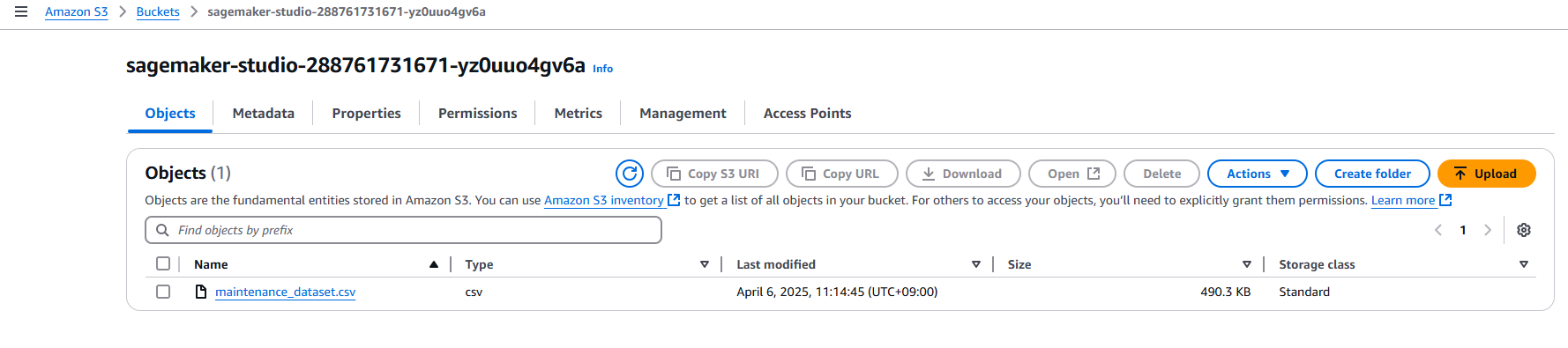This screenshot has width=1568, height=348.
Task: Focus the Find objects by prefix field
Action: pyautogui.click(x=403, y=230)
